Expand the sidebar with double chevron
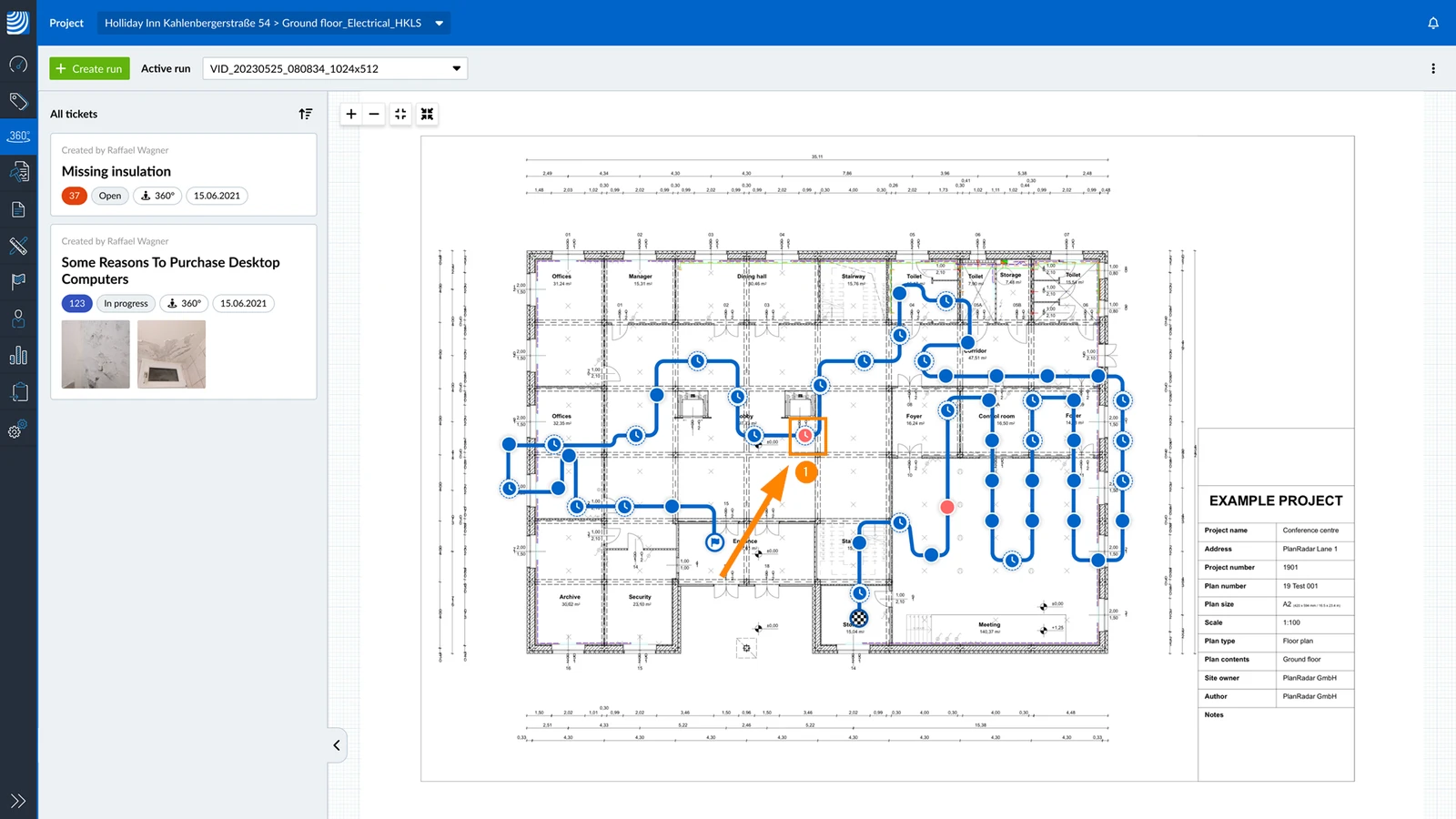This screenshot has width=1456, height=819. [x=18, y=801]
